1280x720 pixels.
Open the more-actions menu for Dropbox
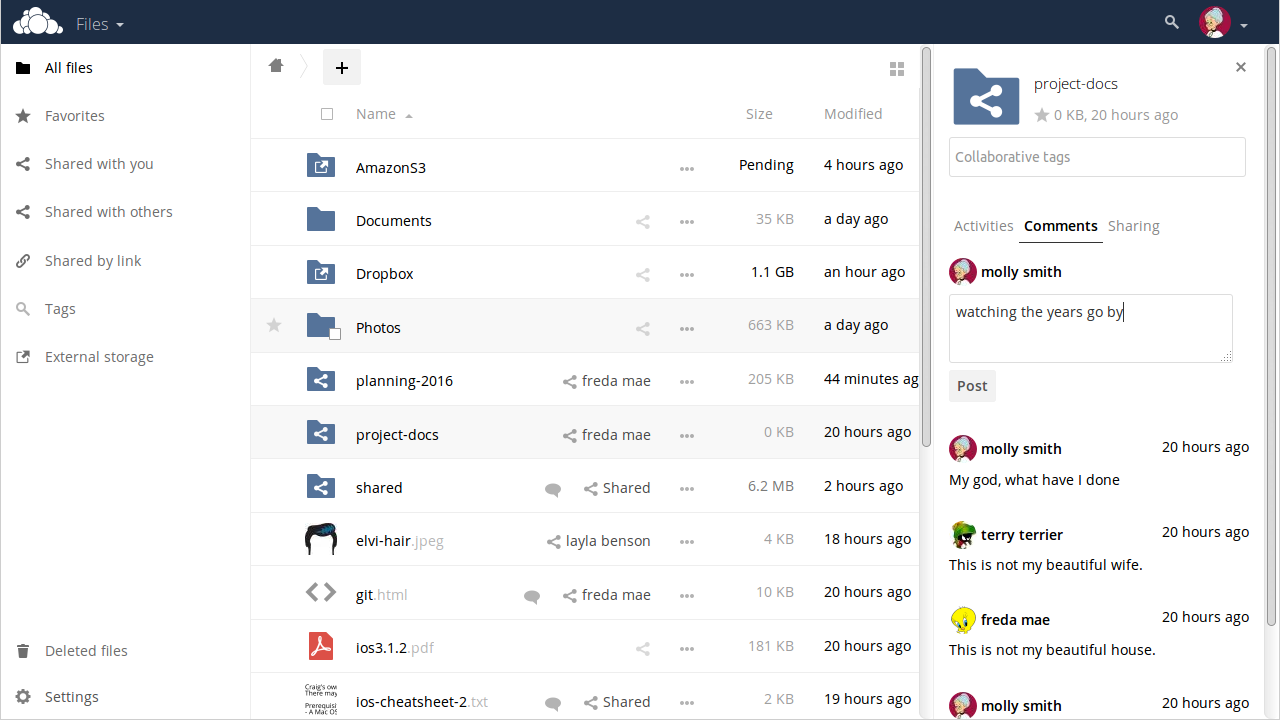(x=687, y=275)
